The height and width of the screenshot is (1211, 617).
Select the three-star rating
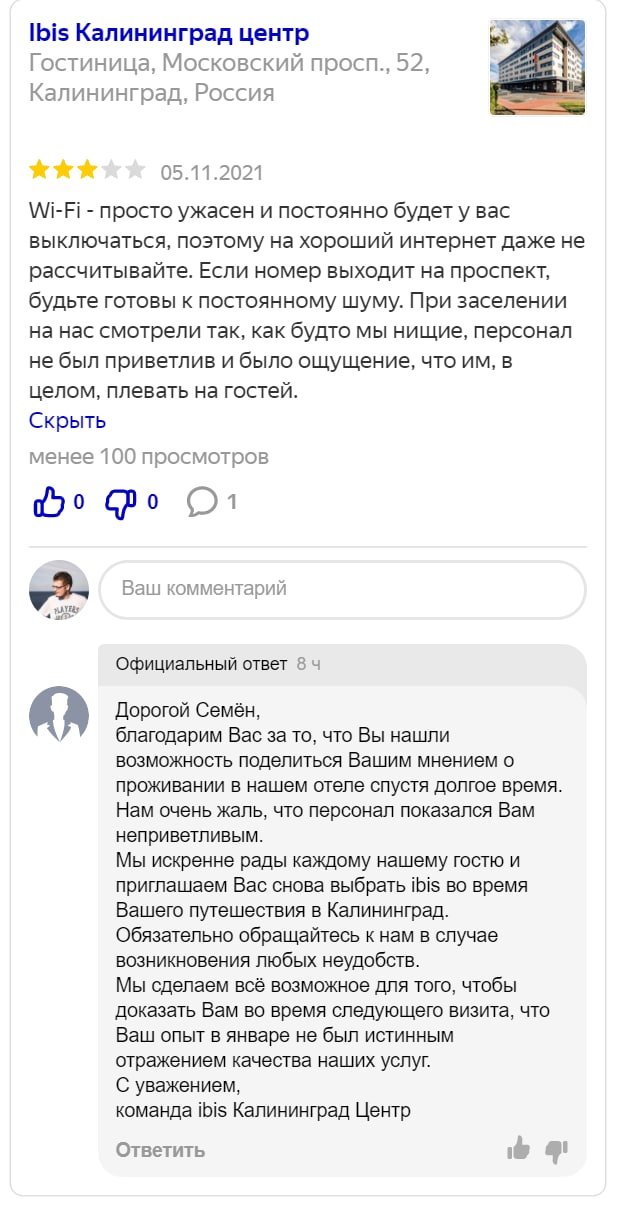87,170
